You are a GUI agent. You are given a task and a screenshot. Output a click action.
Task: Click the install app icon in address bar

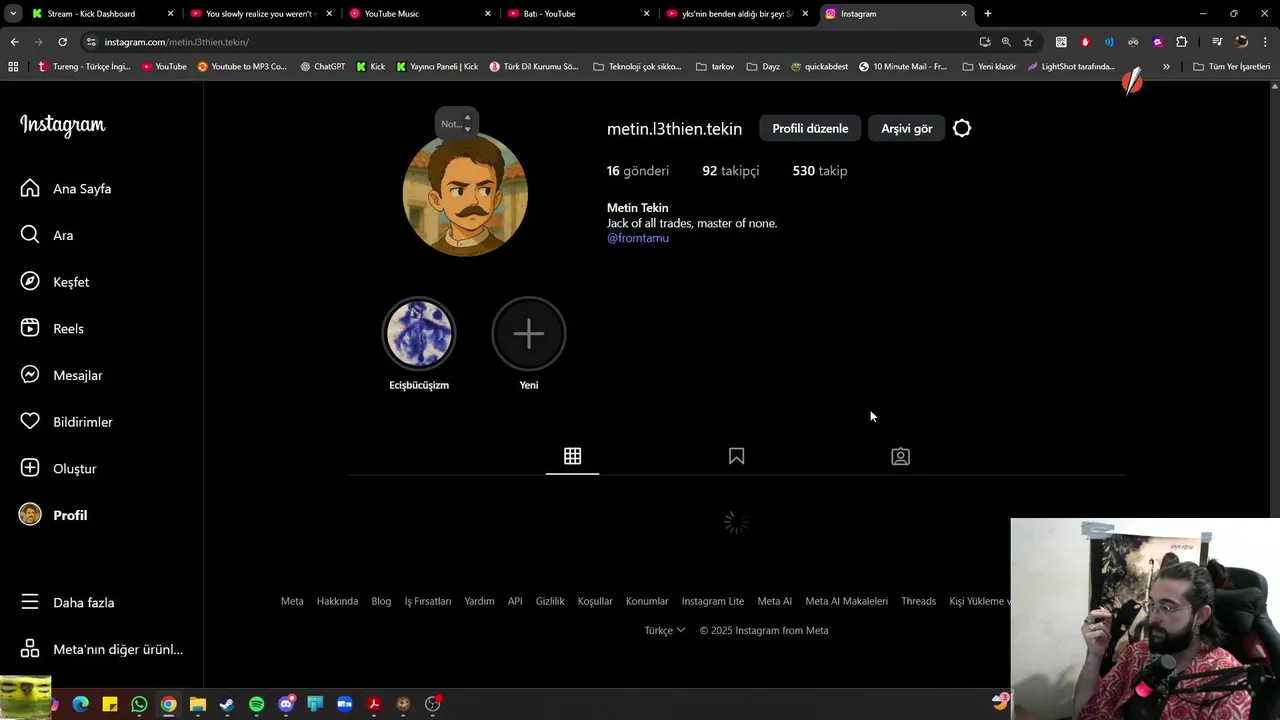985,42
